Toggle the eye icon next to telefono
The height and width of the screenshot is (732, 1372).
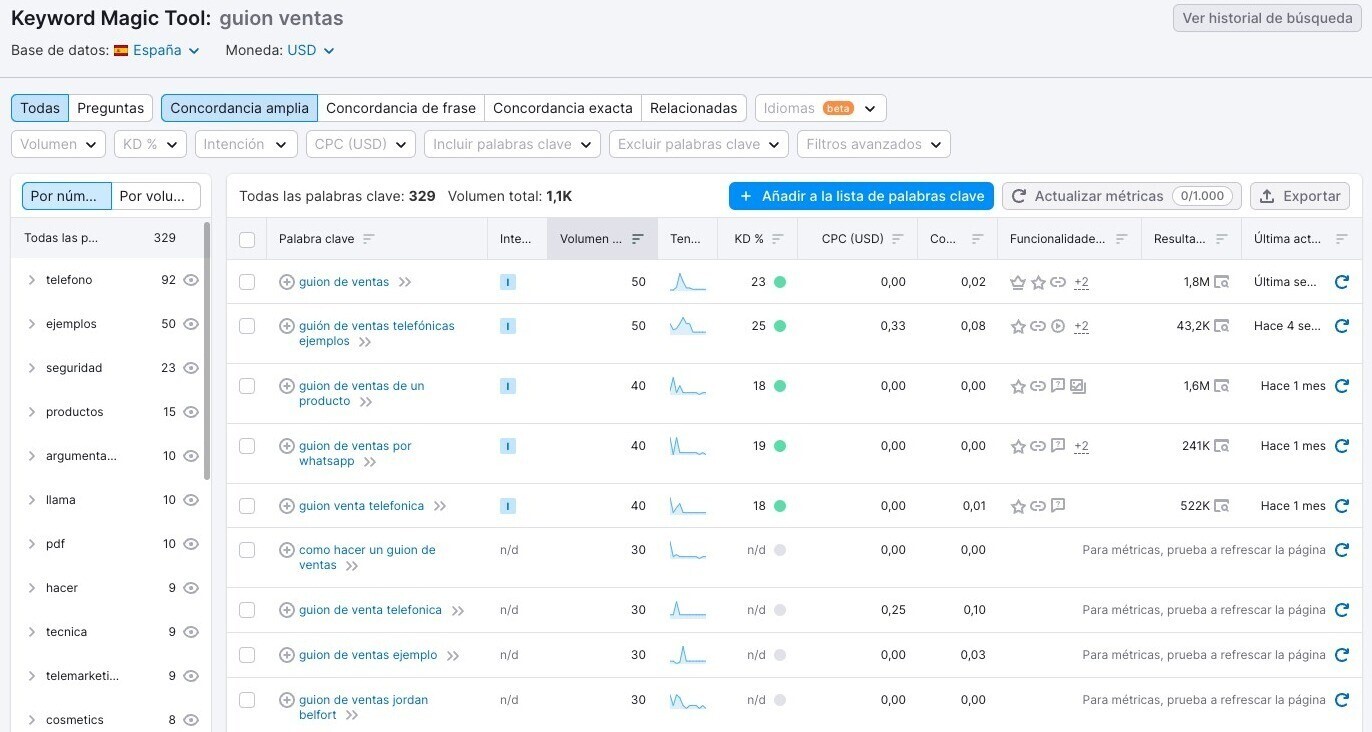(190, 280)
